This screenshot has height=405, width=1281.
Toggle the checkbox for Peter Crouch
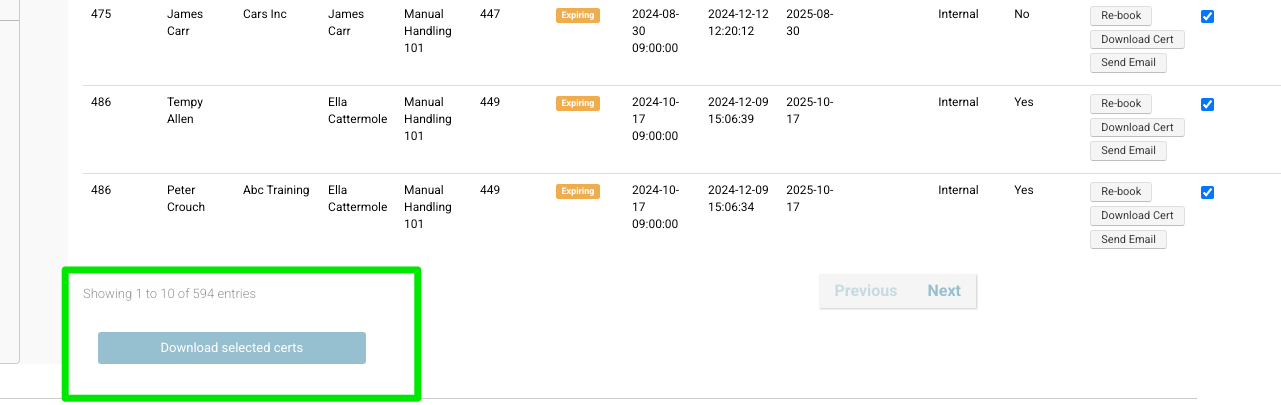point(1207,192)
